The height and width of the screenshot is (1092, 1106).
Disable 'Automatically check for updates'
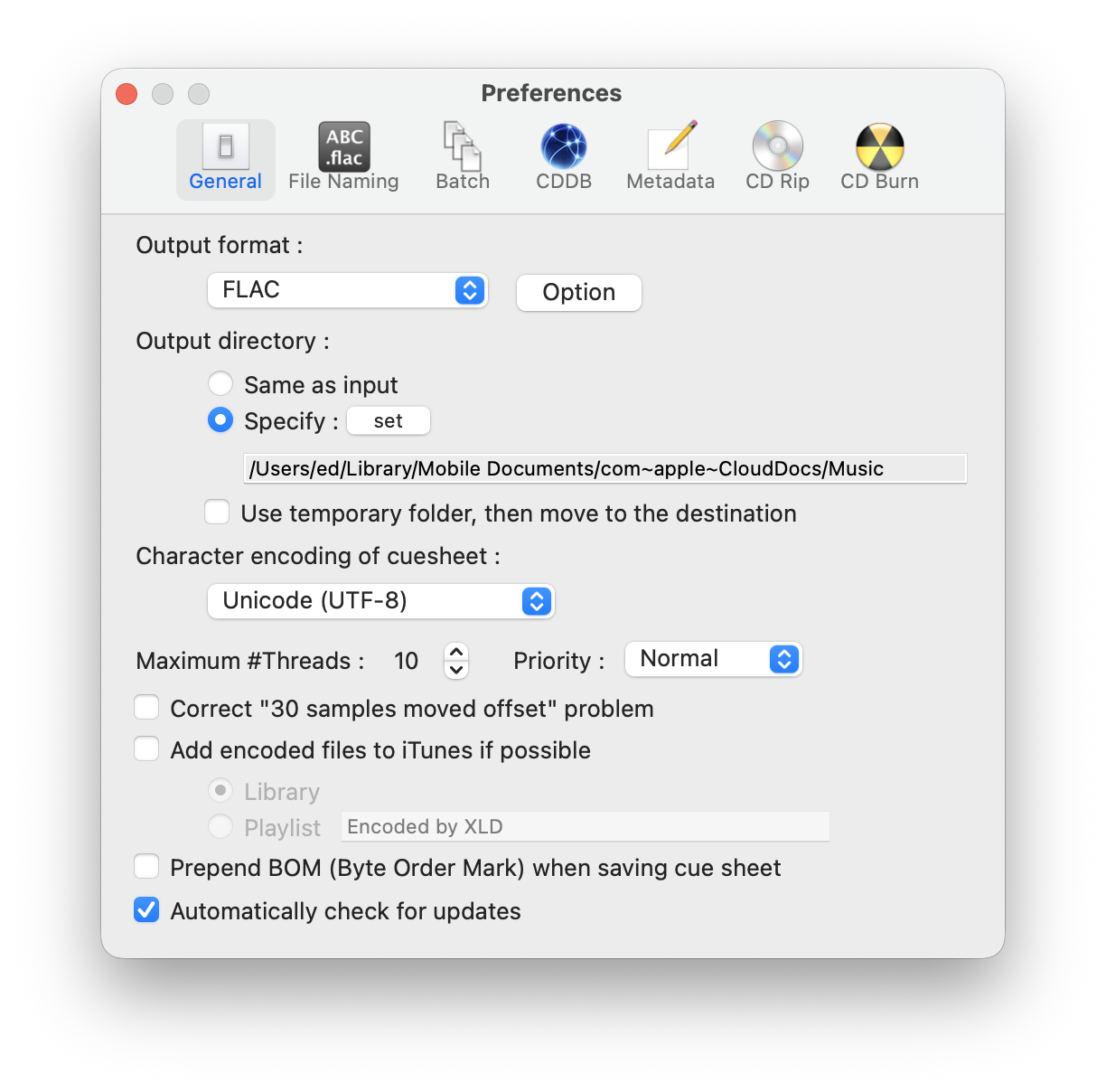click(x=146, y=910)
